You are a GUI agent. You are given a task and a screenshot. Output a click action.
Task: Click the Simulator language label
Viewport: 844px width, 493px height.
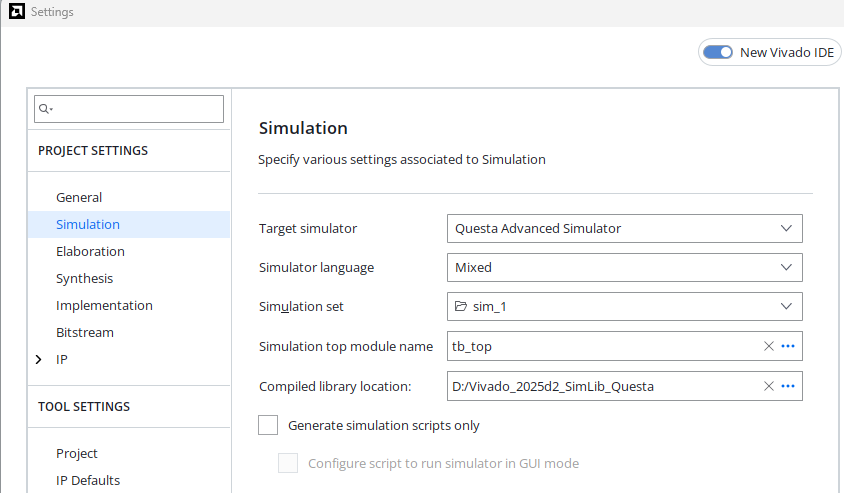316,267
